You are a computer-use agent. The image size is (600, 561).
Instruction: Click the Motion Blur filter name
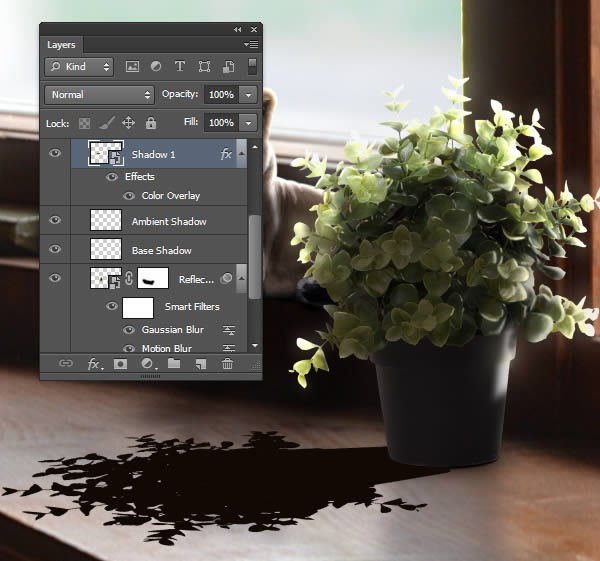[x=167, y=348]
